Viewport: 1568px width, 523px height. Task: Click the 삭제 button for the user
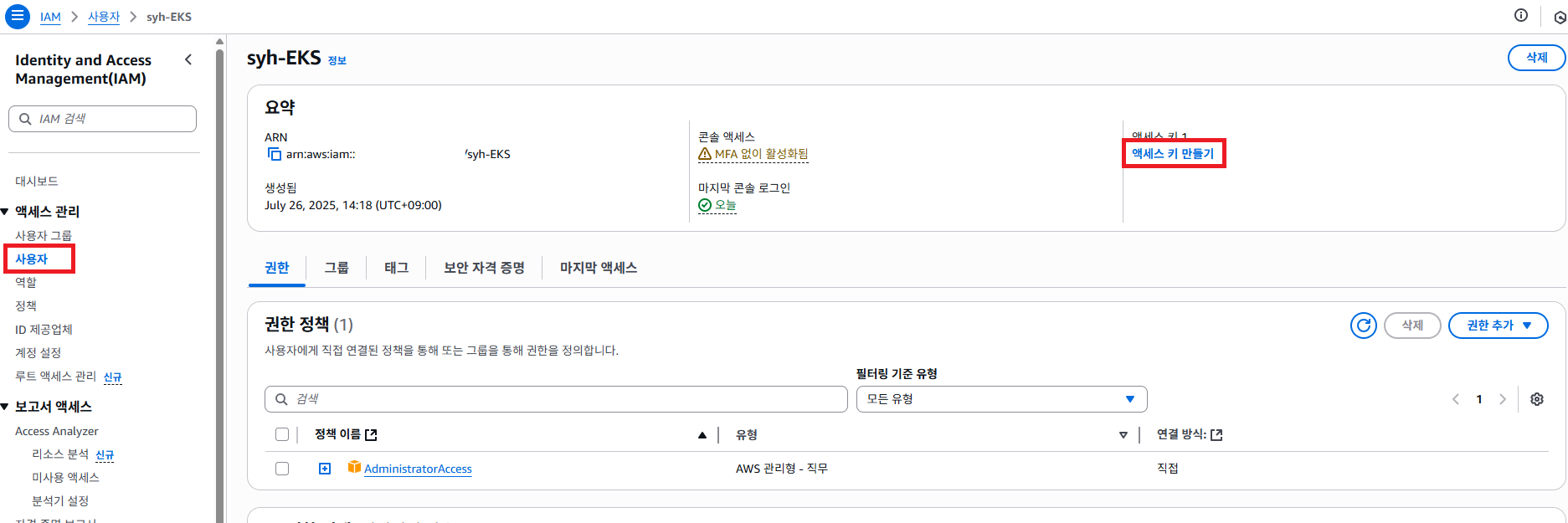[1536, 58]
